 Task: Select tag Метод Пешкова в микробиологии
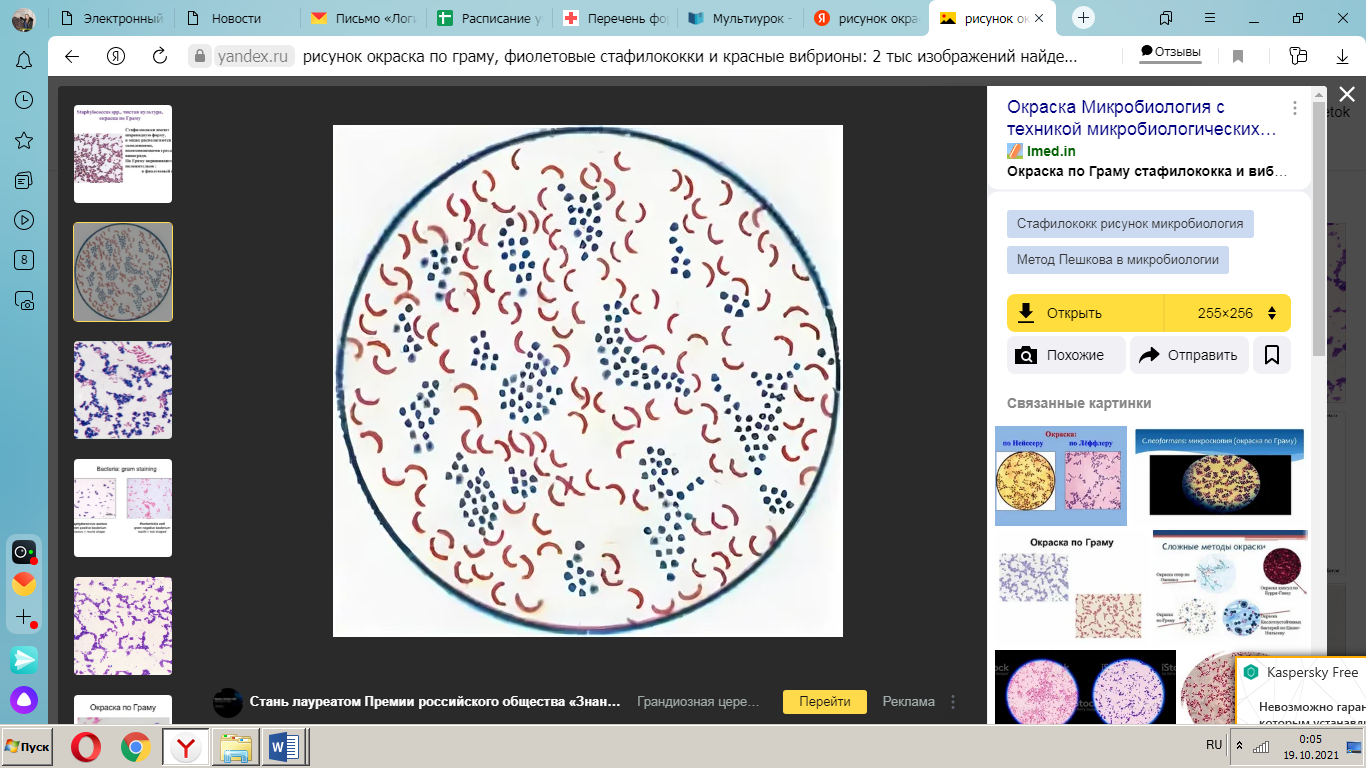[x=1118, y=259]
